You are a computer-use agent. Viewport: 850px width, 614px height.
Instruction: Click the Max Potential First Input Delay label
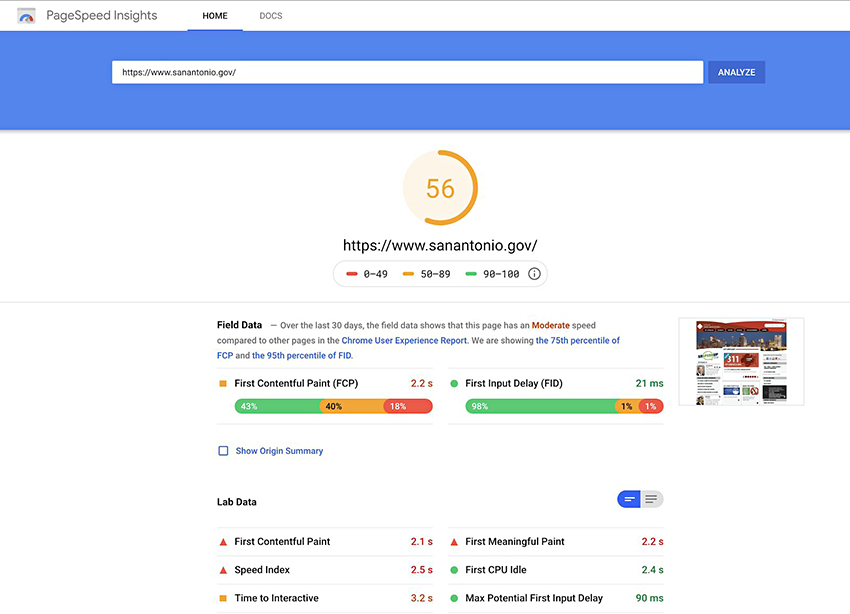coord(534,598)
